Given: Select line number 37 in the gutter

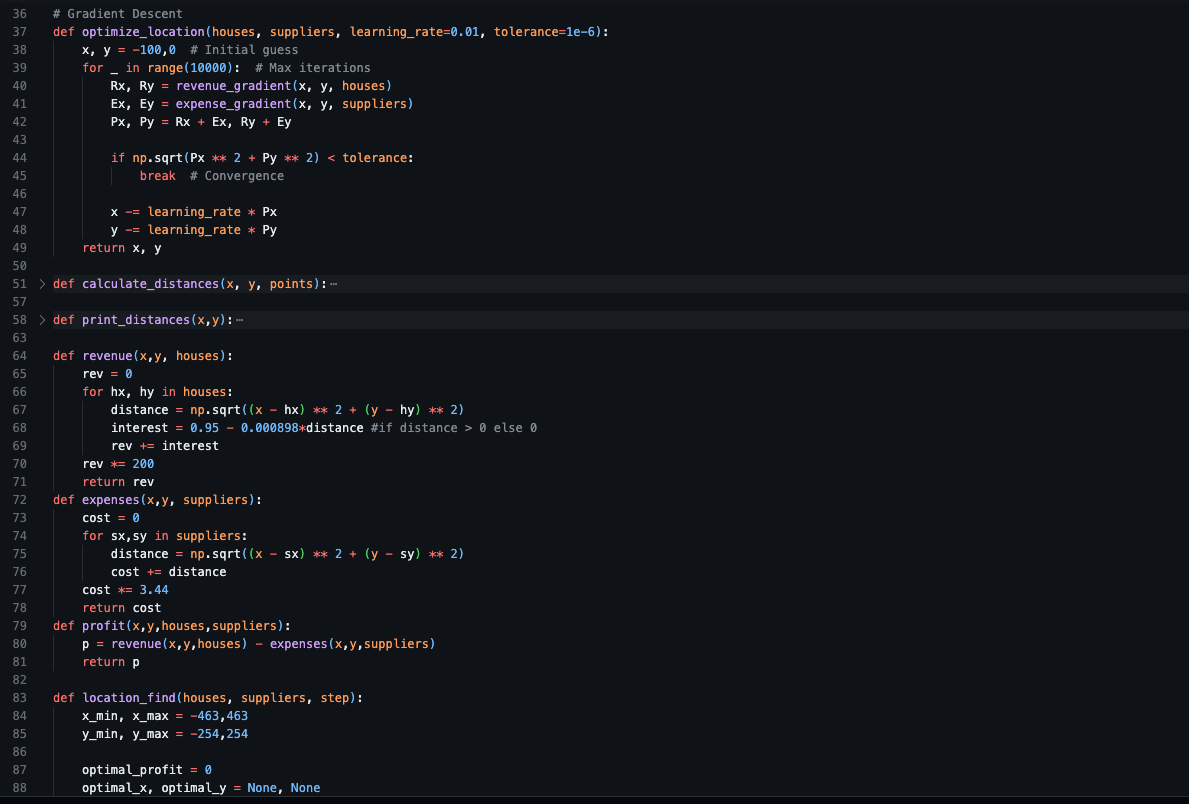Looking at the screenshot, I should pos(19,32).
